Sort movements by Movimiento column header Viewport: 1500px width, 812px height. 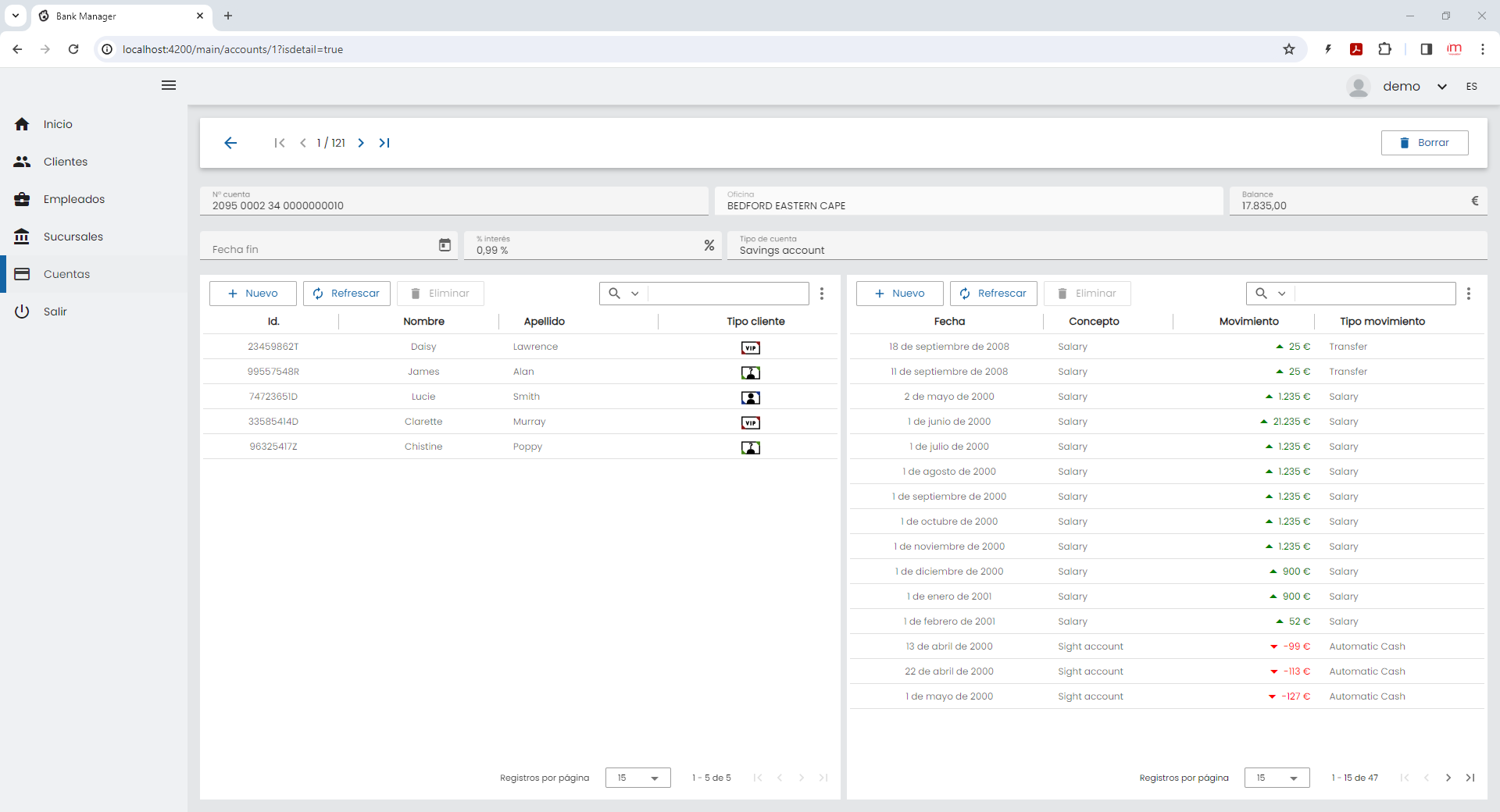point(1248,322)
